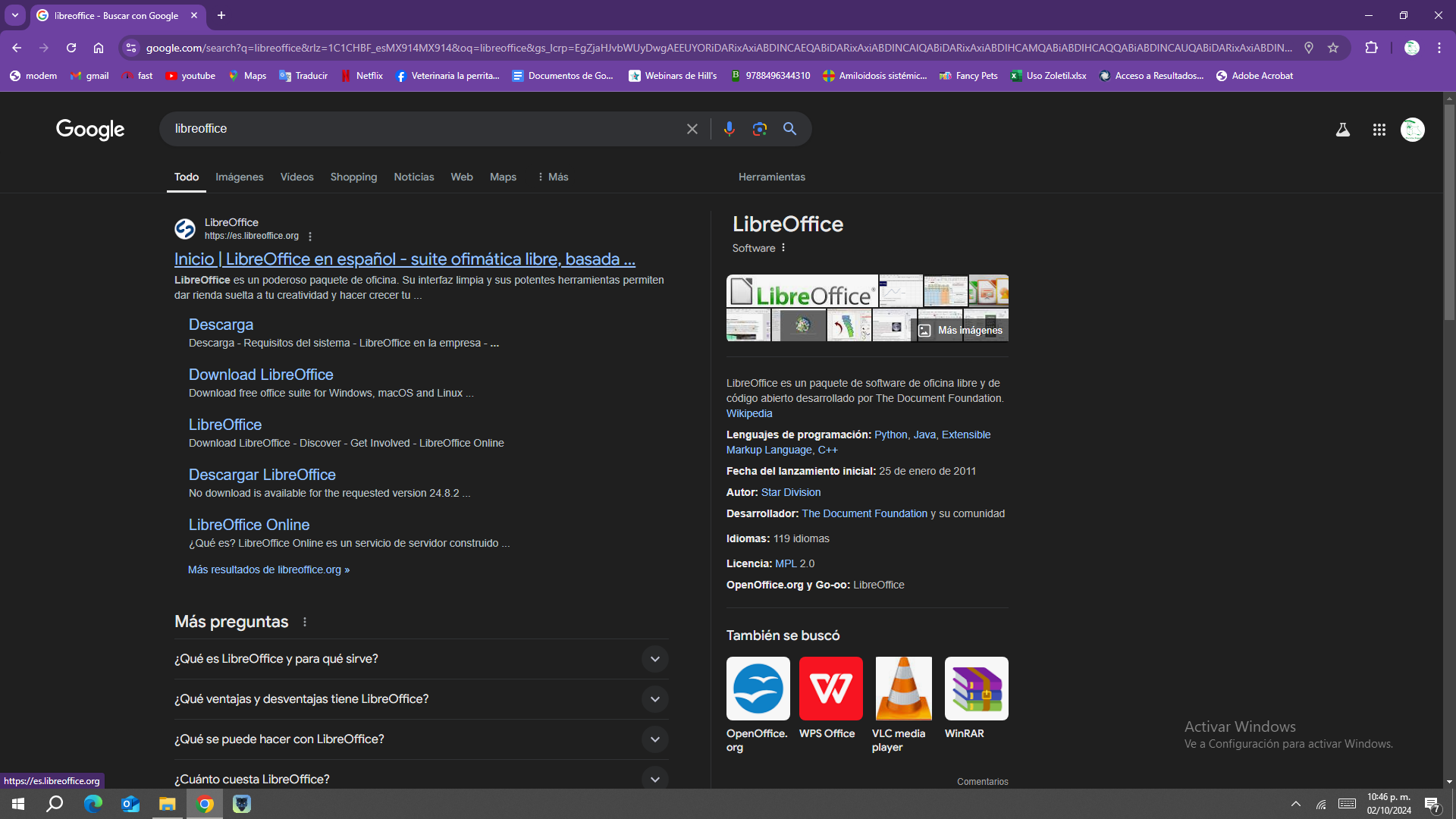Open new tab with plus button
Image resolution: width=1456 pixels, height=819 pixels.
[x=221, y=15]
